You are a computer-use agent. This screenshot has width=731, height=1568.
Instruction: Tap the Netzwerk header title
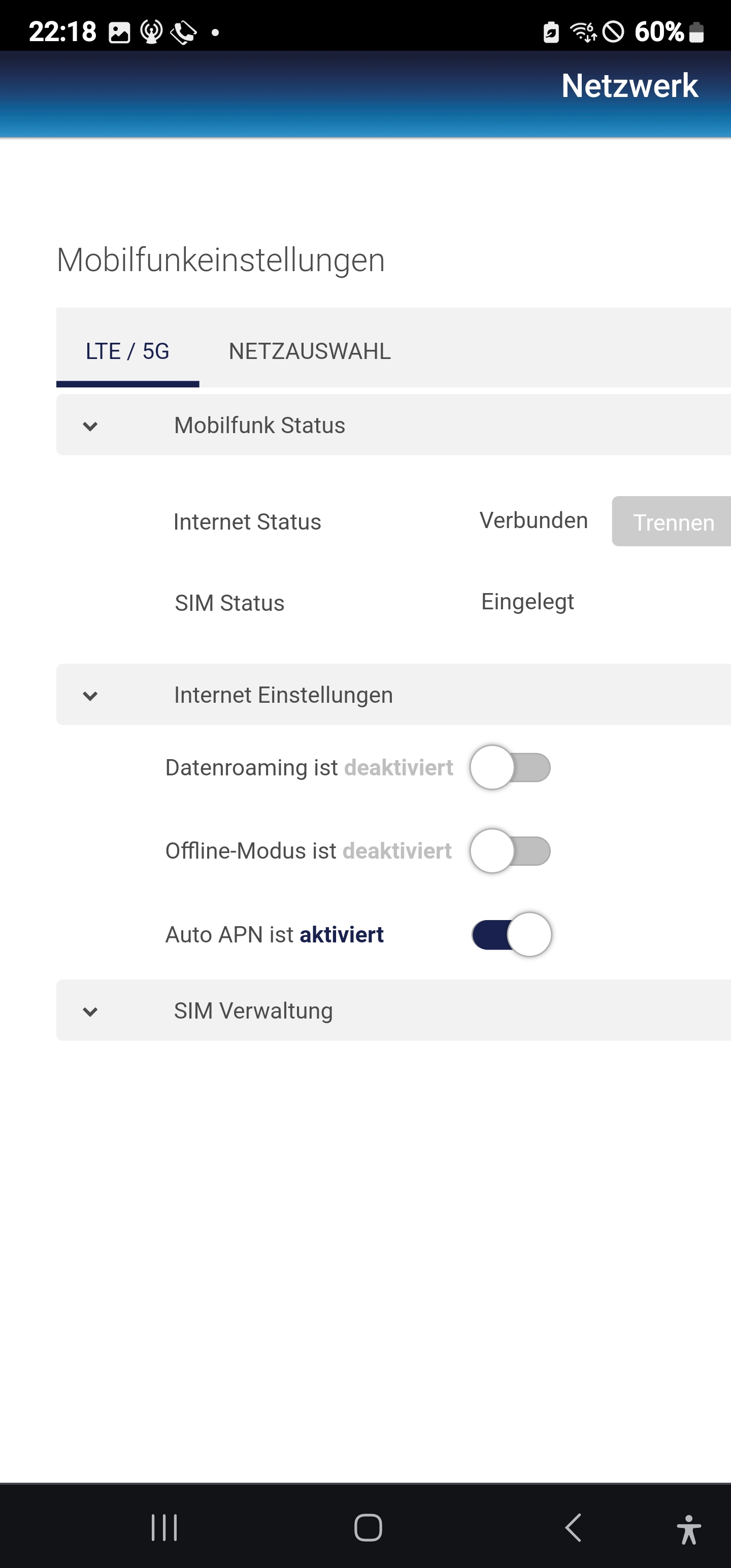[x=629, y=86]
